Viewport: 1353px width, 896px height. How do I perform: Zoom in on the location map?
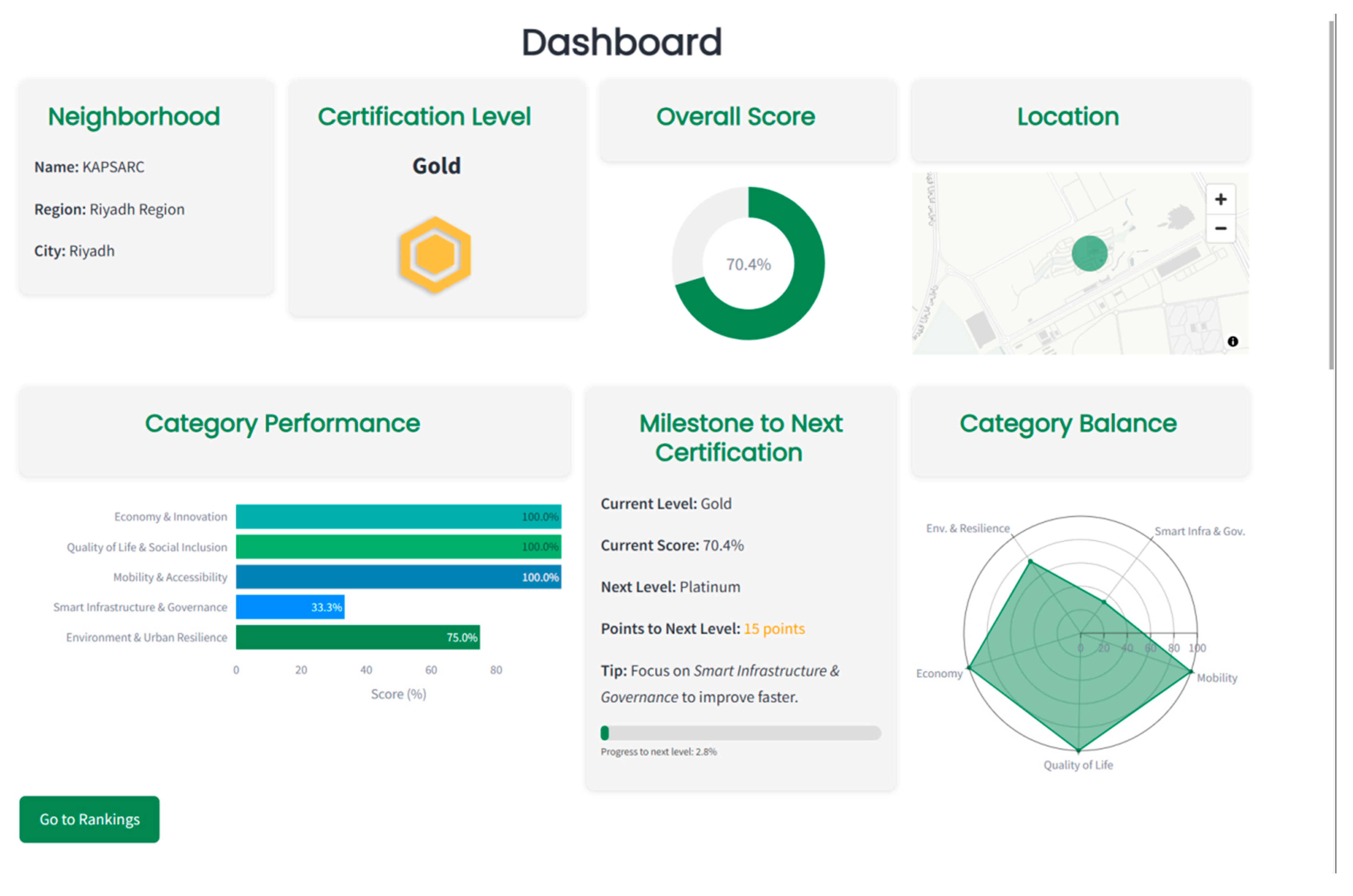coord(1220,199)
